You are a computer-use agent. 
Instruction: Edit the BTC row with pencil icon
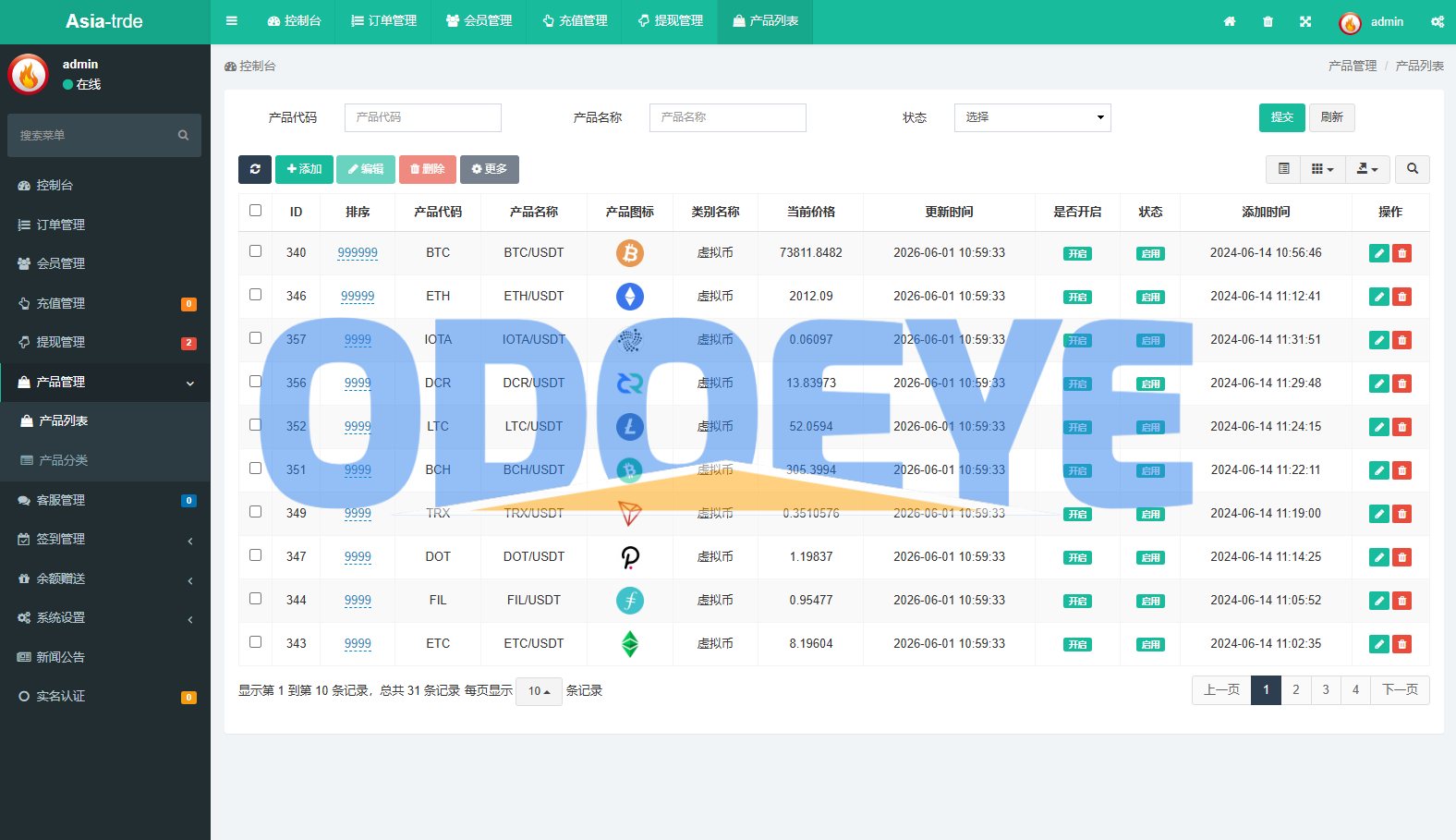click(1379, 253)
